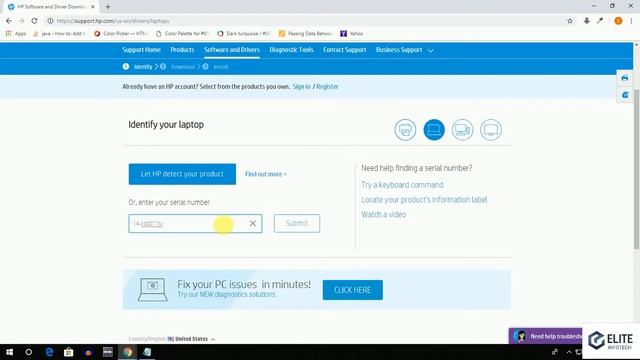This screenshot has width=640, height=360.
Task: Open the Windows Start menu
Action: click(9, 352)
